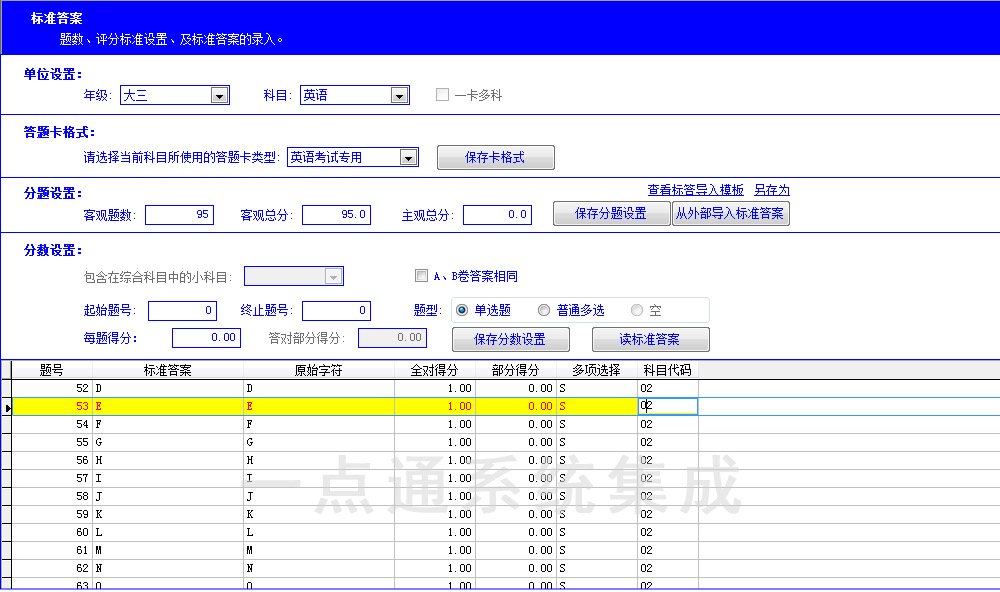This screenshot has height=592, width=1000.
Task: Open the 查看标答导入模板 link
Action: click(x=695, y=190)
